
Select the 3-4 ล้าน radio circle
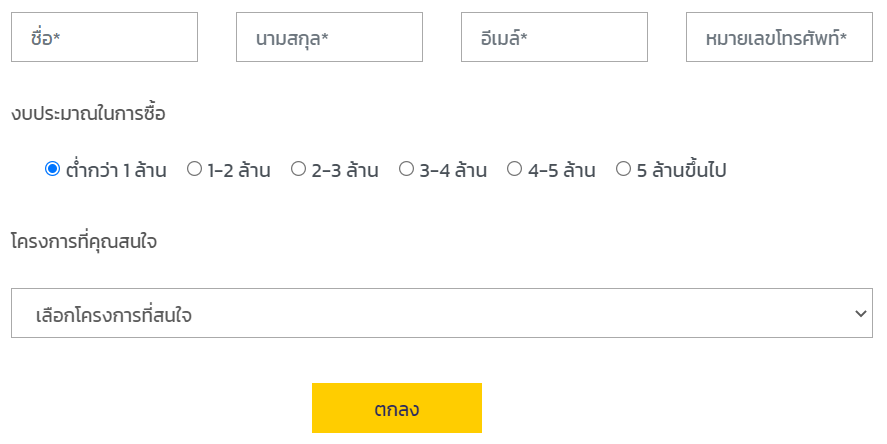[406, 169]
